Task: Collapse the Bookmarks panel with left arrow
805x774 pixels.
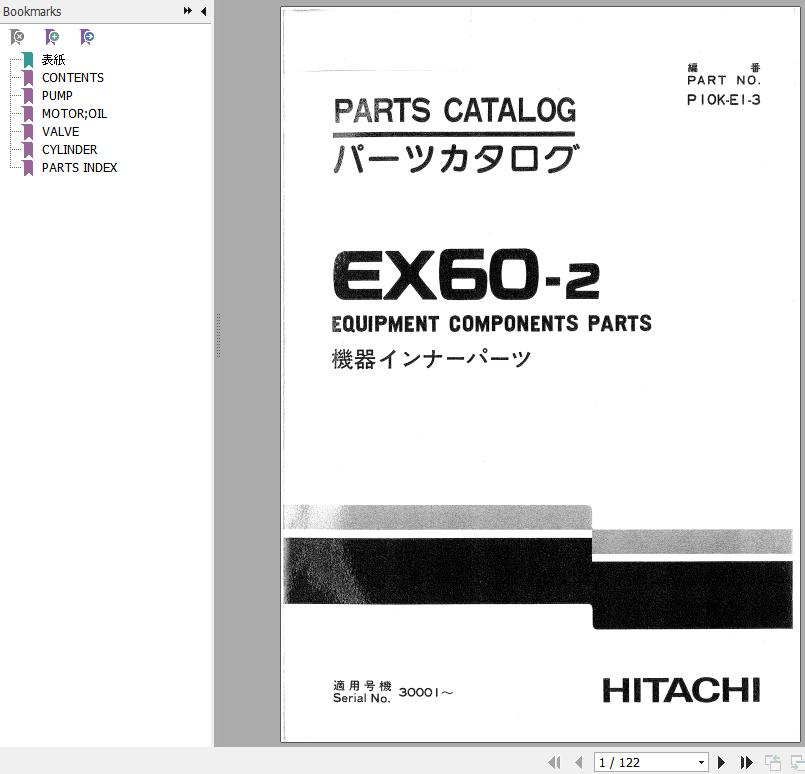Action: pyautogui.click(x=204, y=11)
